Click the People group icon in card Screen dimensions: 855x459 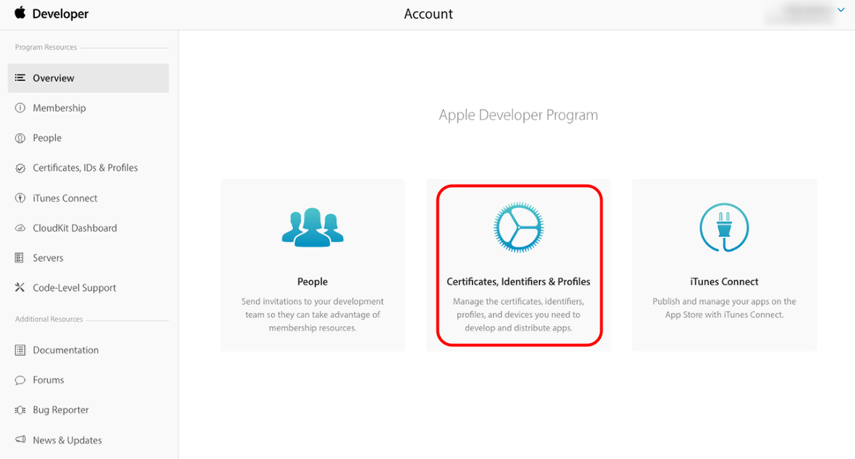[x=312, y=227]
